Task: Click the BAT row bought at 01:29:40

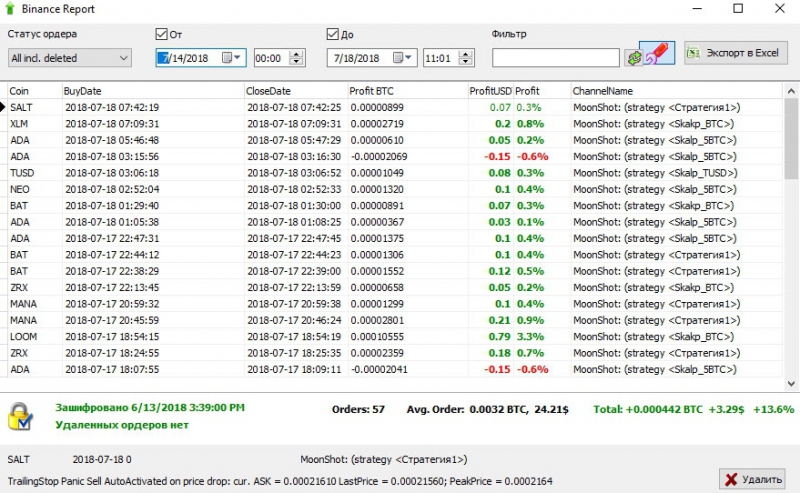Action: point(394,205)
